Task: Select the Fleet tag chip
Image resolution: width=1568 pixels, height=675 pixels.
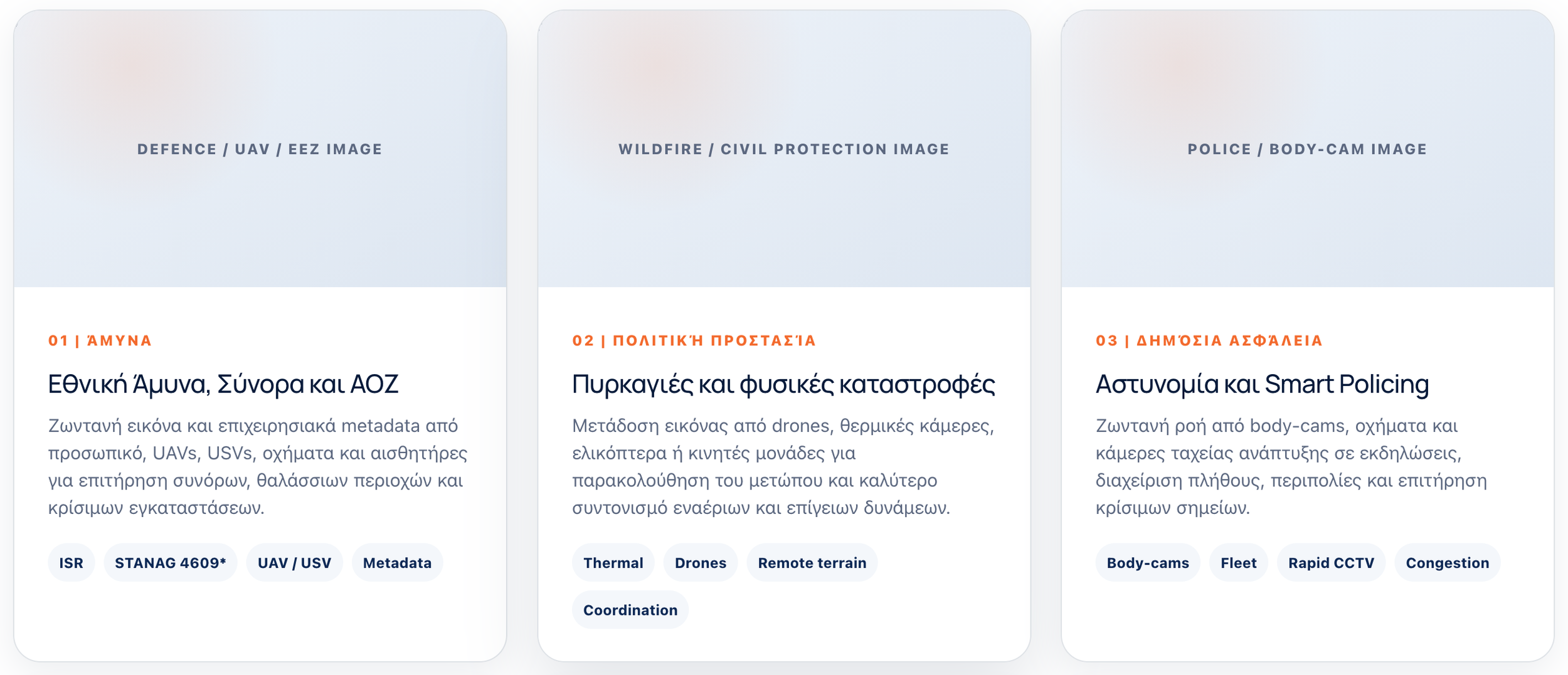Action: click(1238, 563)
